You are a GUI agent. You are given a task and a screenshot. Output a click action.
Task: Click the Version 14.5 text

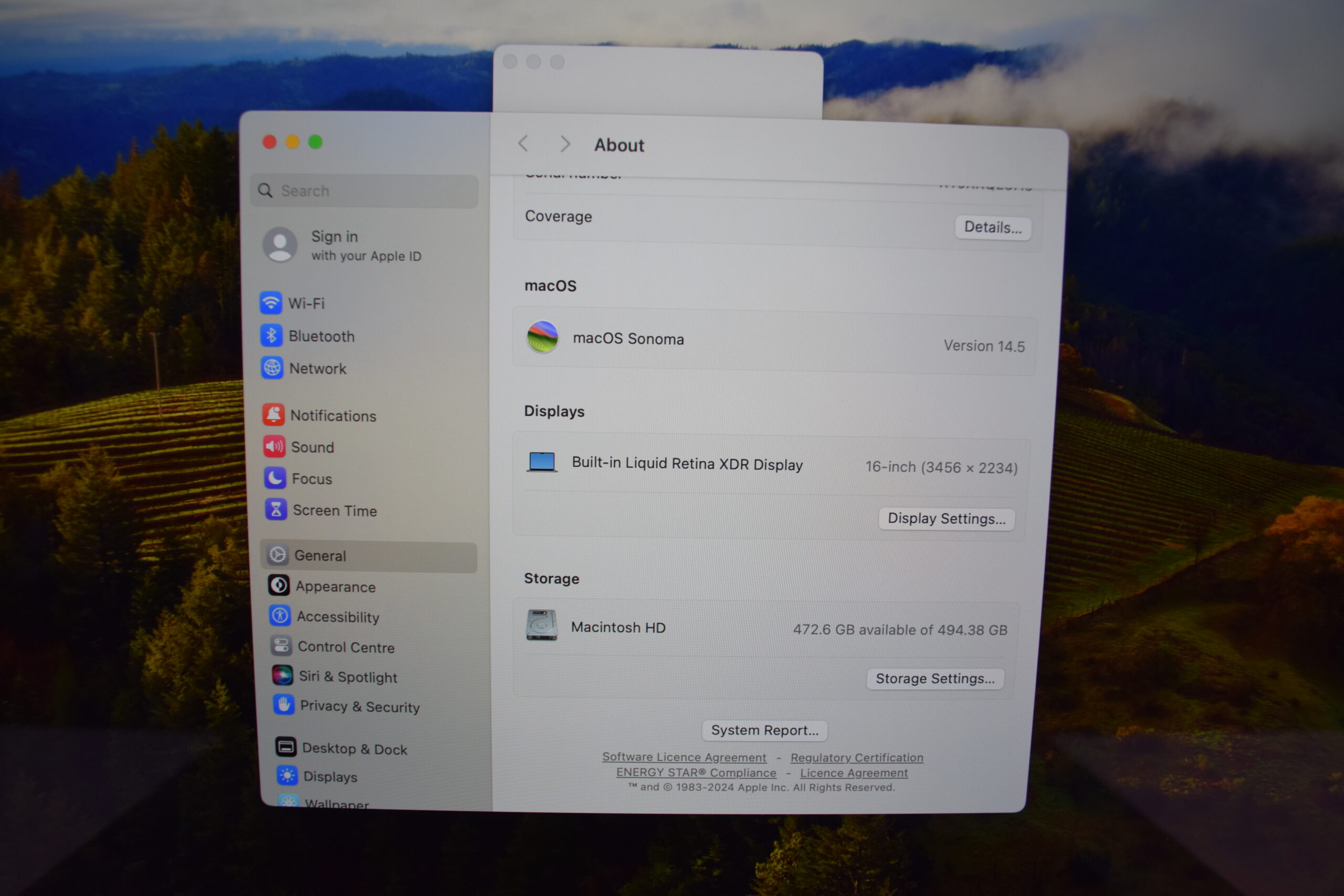[x=984, y=346]
